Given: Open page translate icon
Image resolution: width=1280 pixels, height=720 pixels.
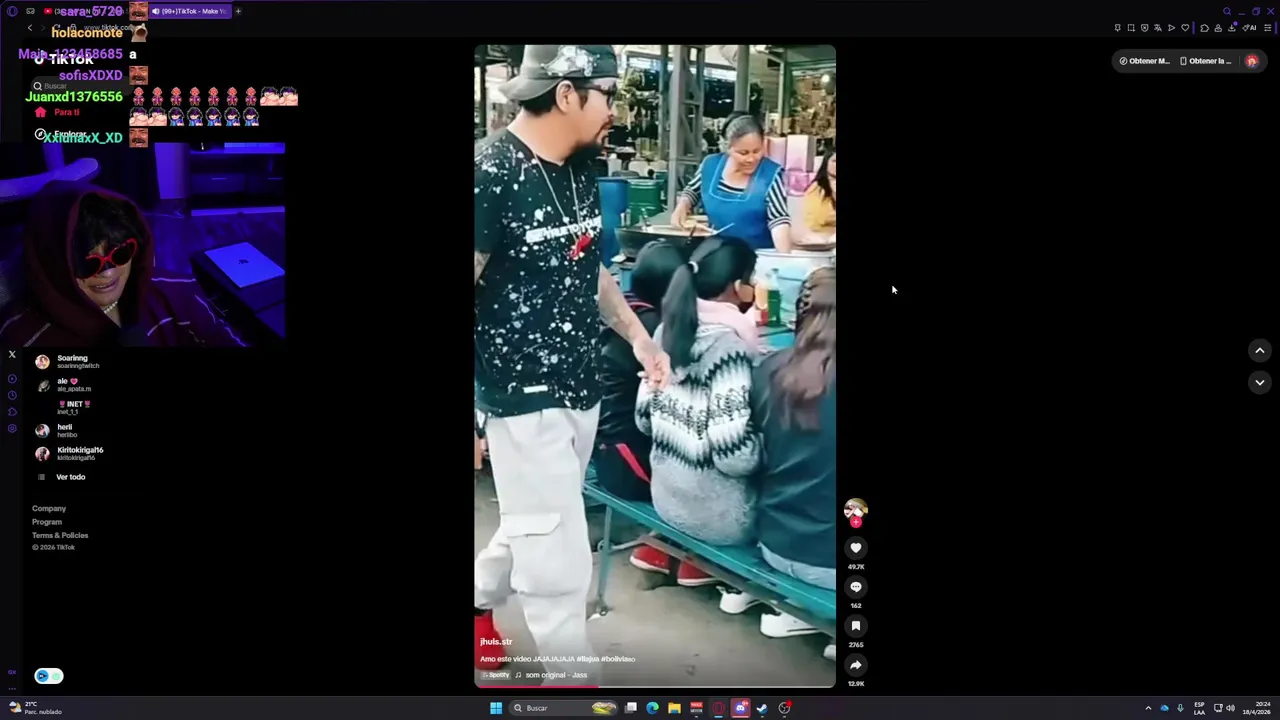Looking at the screenshot, I should pyautogui.click(x=1158, y=28).
